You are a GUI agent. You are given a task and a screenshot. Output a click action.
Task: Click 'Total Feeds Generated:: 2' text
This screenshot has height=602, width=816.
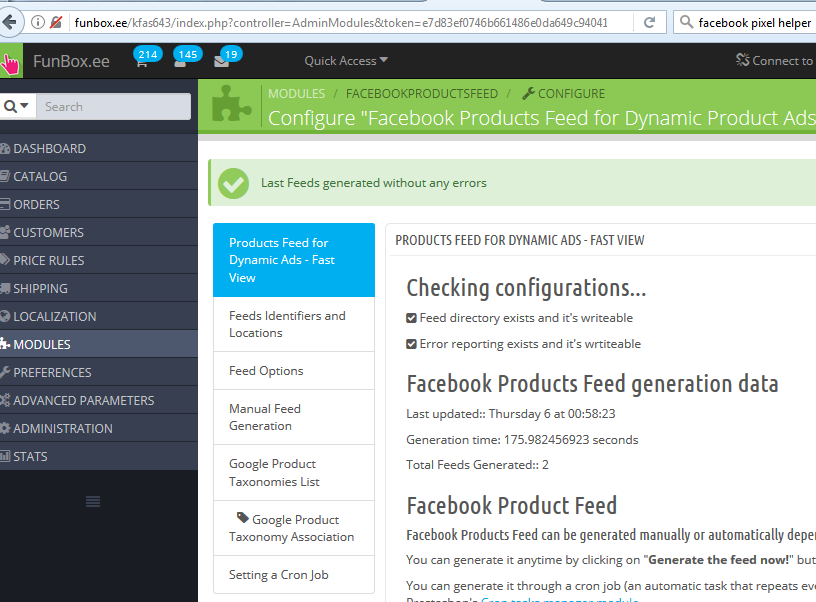tap(477, 465)
